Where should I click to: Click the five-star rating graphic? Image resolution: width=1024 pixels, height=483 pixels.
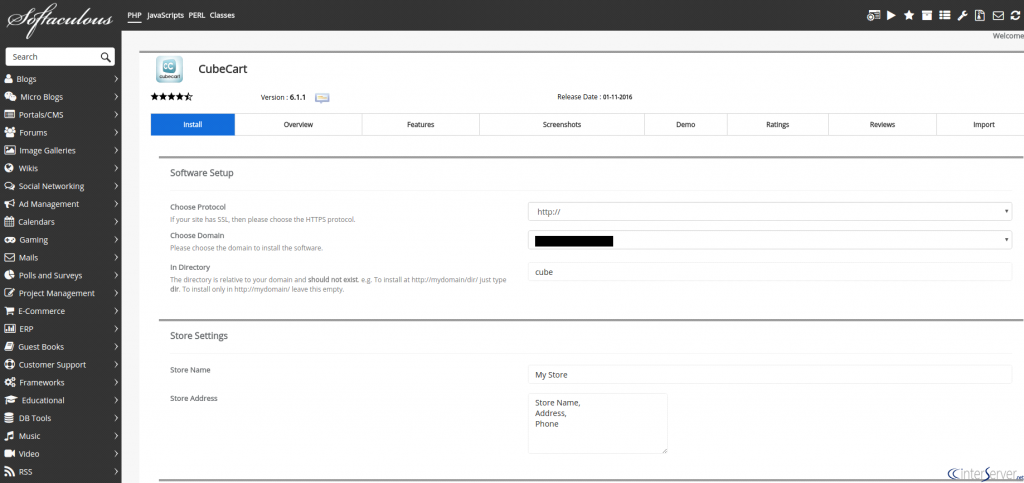pos(172,97)
